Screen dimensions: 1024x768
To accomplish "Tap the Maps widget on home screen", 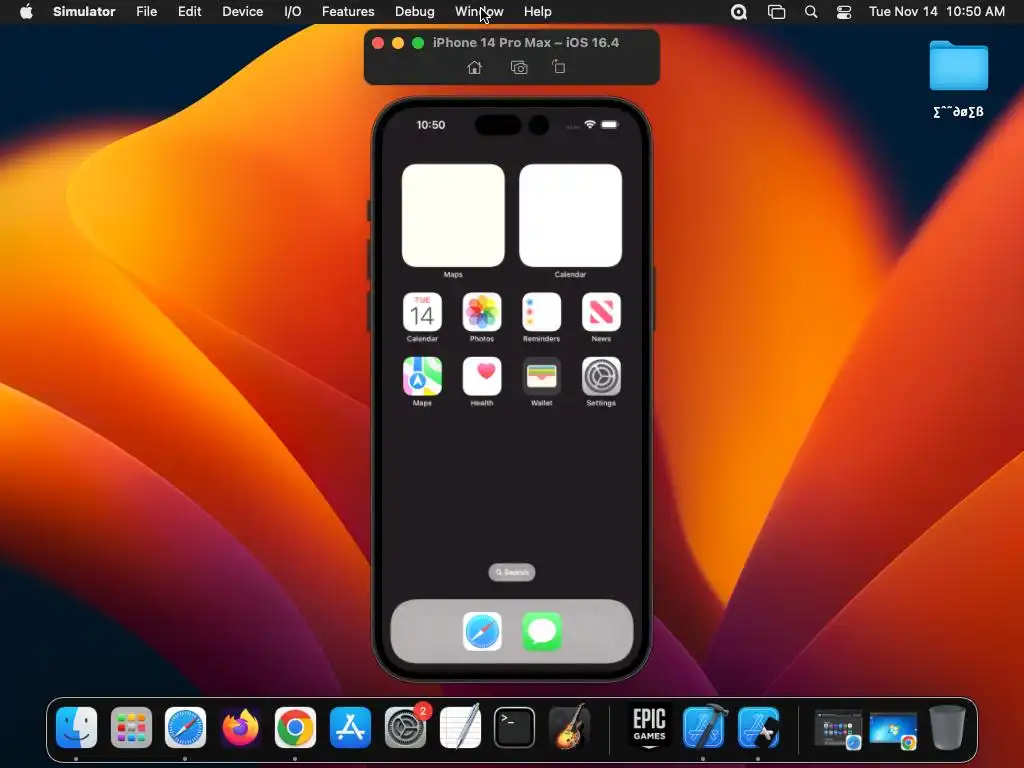I will pyautogui.click(x=453, y=216).
